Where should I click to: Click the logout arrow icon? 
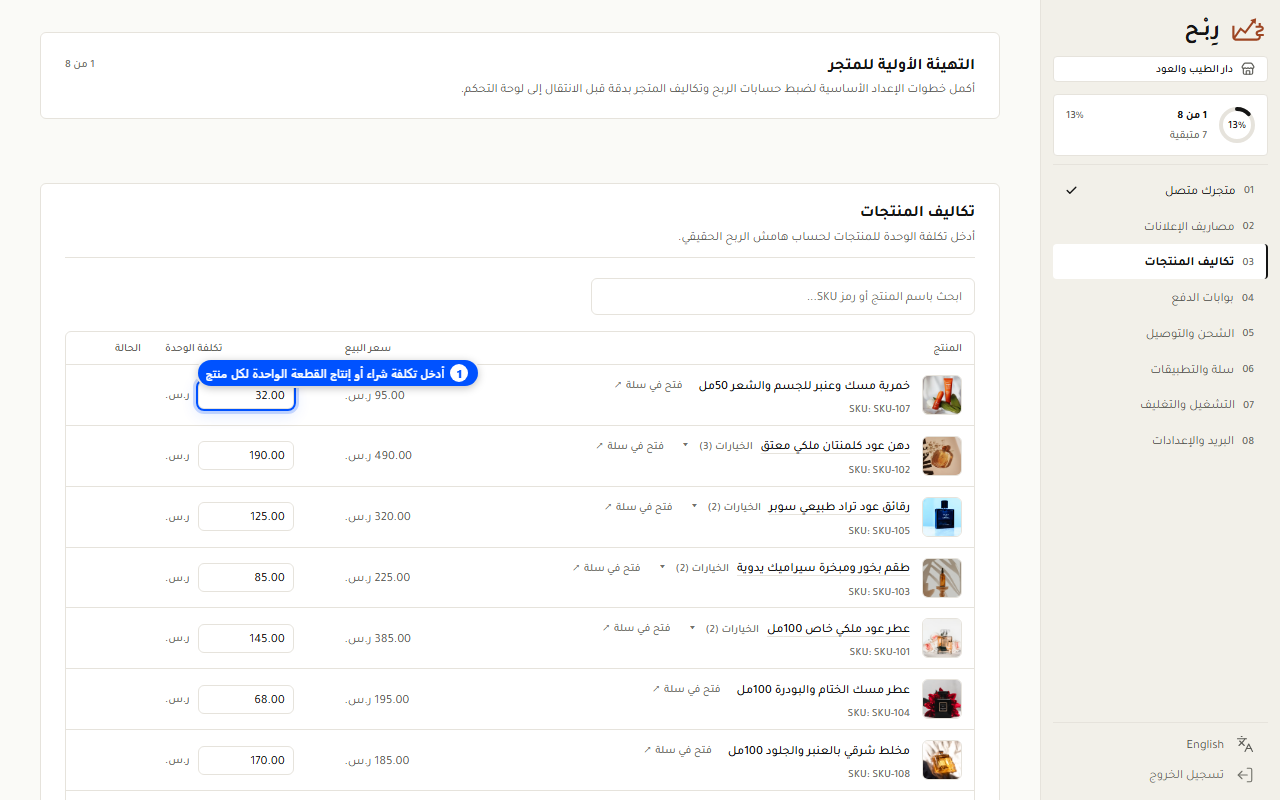(1245, 775)
